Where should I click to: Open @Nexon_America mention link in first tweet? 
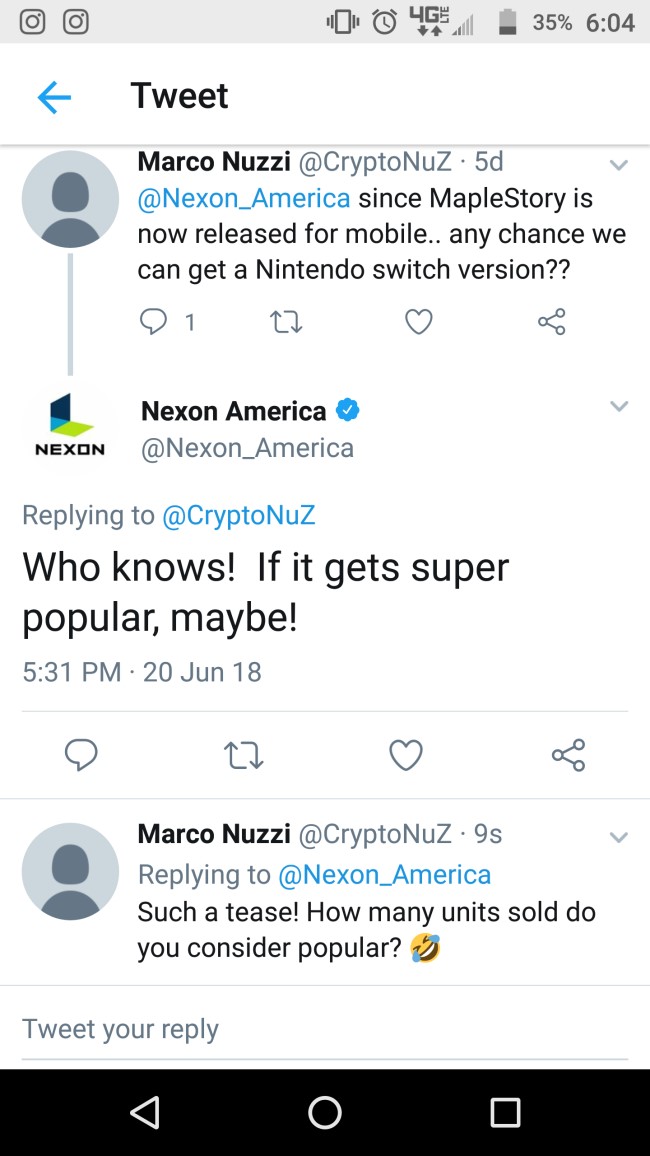(x=244, y=198)
